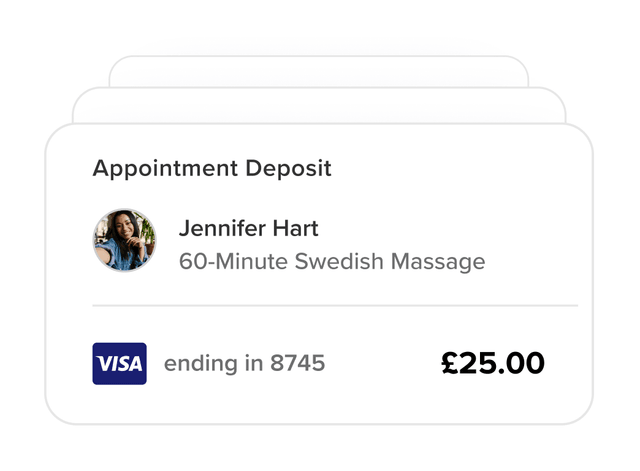Viewport: 640px width, 471px height.
Task: Click the '60-Minute' duration text
Action: [231, 262]
